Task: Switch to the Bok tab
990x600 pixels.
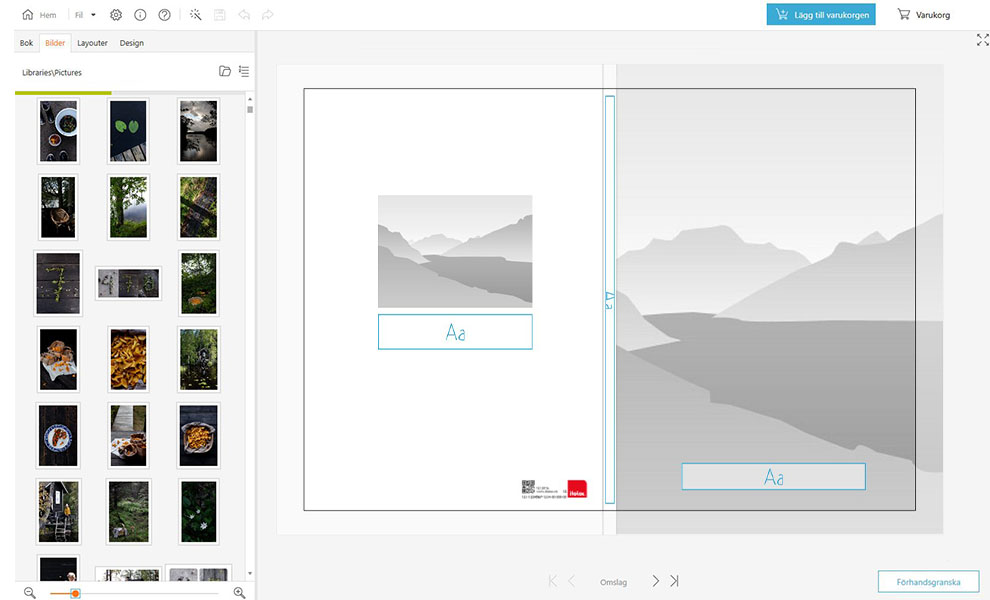Action: tap(27, 43)
